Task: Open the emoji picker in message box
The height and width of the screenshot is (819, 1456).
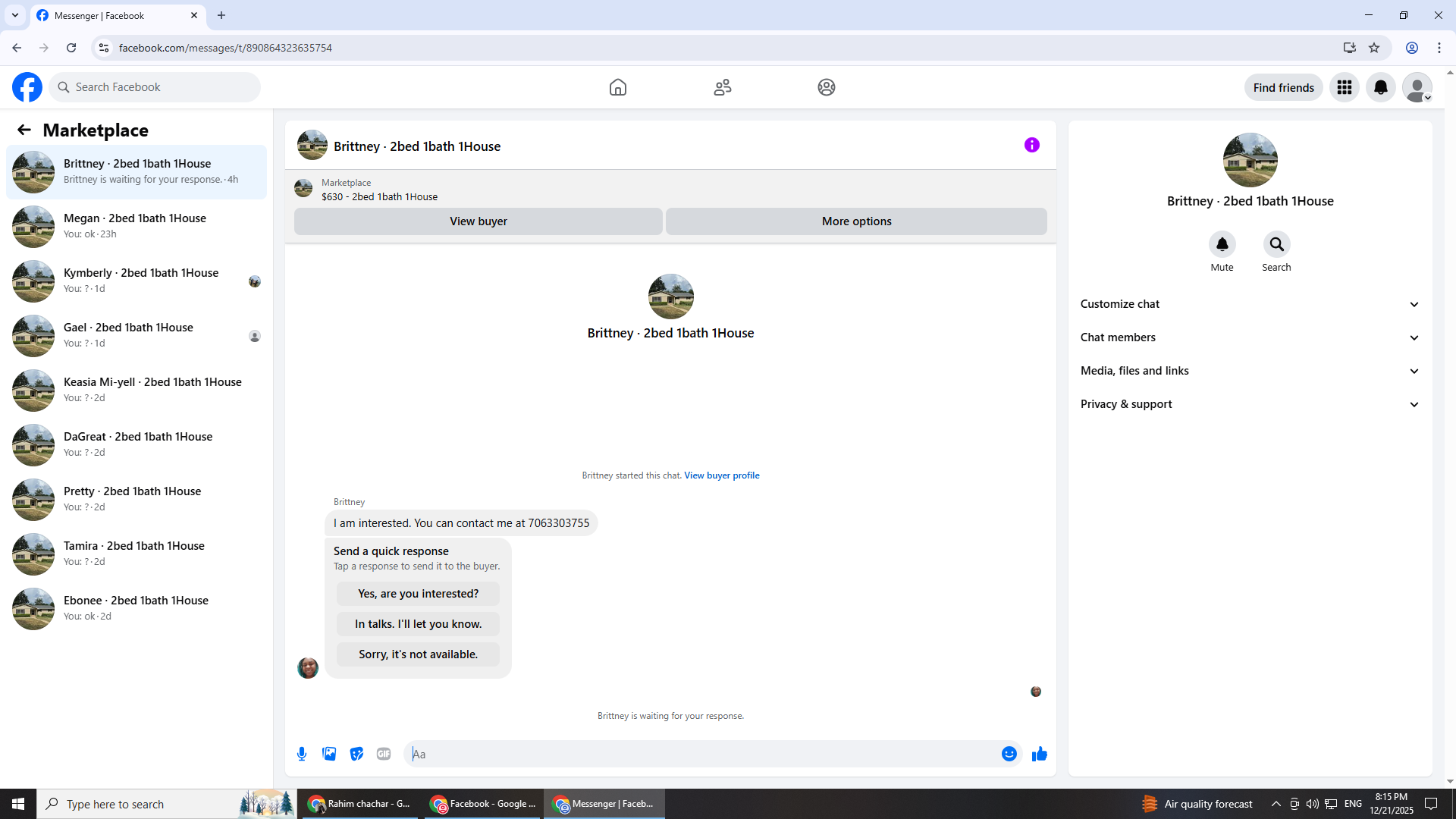Action: (1009, 754)
